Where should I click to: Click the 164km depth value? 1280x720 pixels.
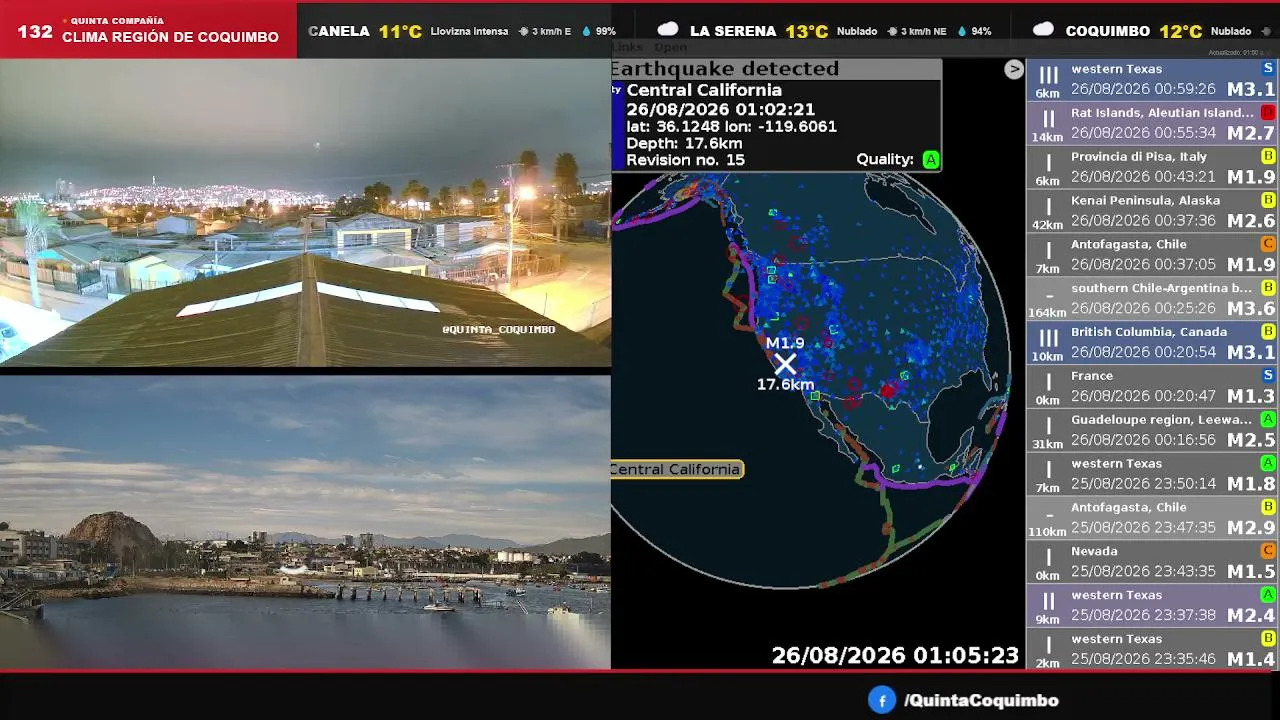pyautogui.click(x=1047, y=313)
